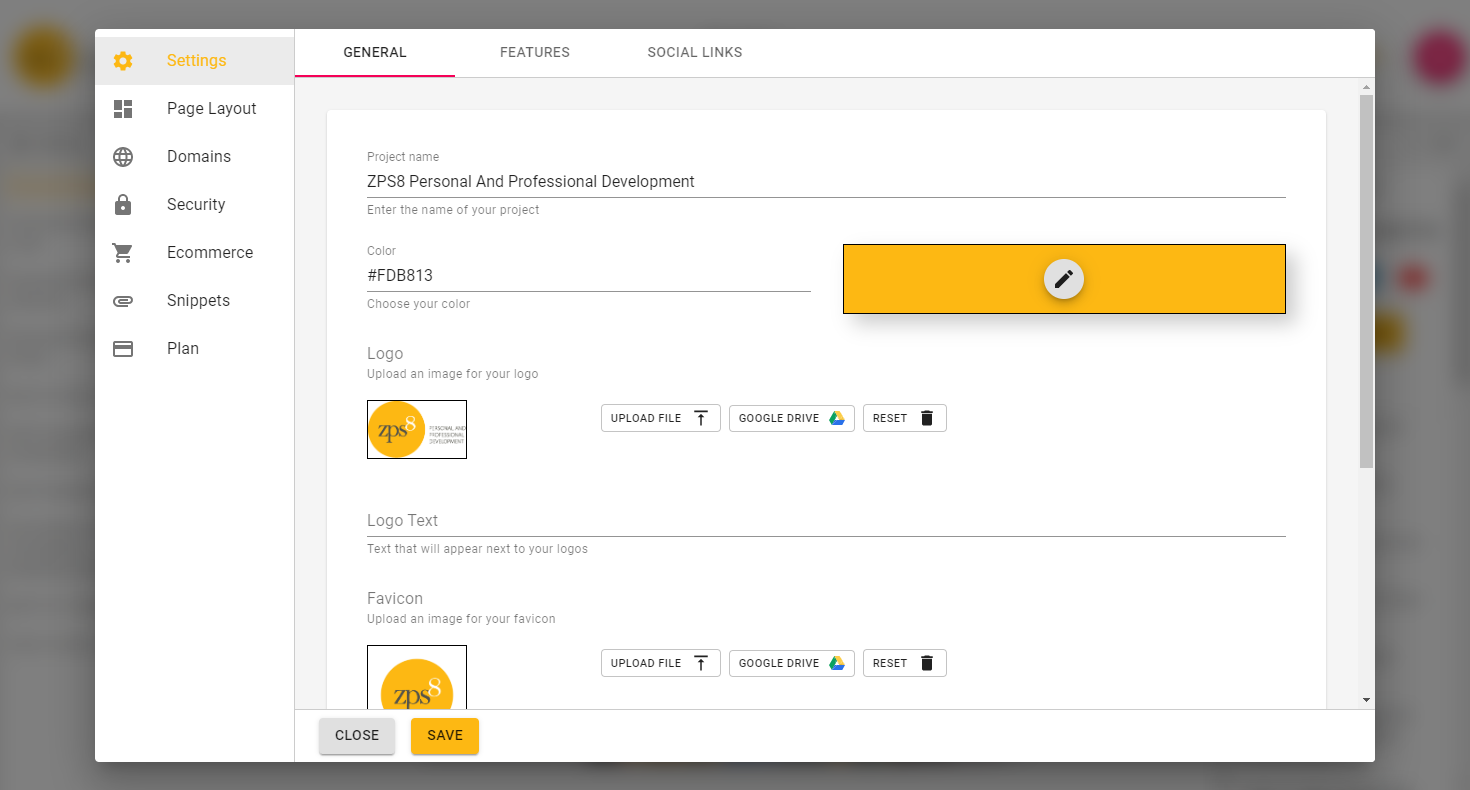The width and height of the screenshot is (1470, 790).
Task: Click the Save button
Action: [x=445, y=736]
